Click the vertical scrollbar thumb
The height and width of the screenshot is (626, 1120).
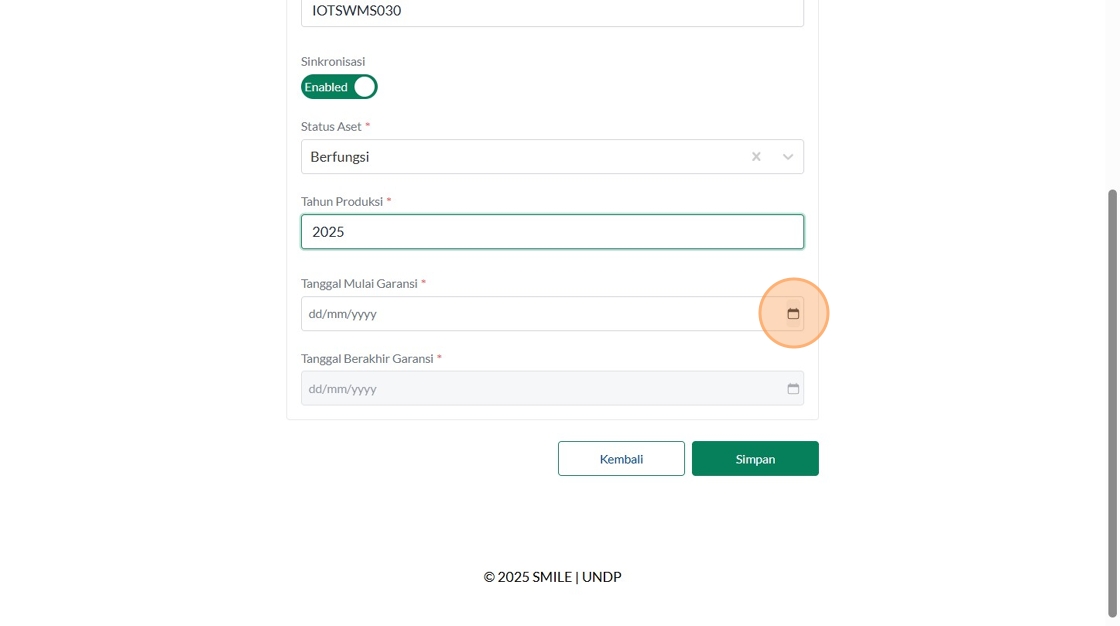[x=1112, y=404]
